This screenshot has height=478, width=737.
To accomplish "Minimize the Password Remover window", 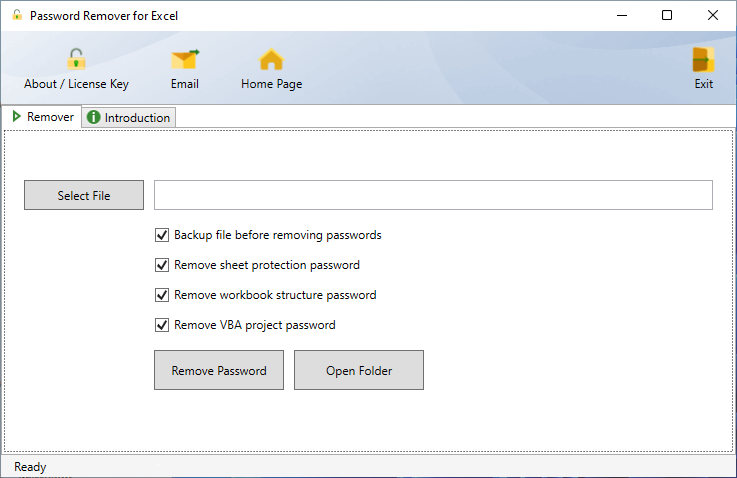I will point(622,16).
